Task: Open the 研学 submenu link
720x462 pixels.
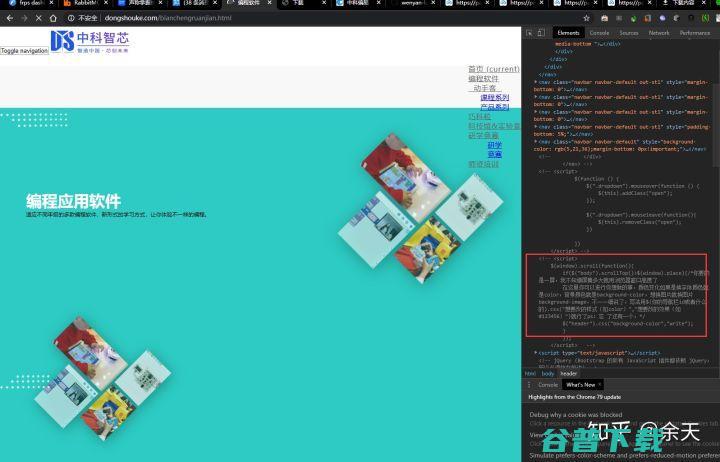Action: click(x=495, y=145)
